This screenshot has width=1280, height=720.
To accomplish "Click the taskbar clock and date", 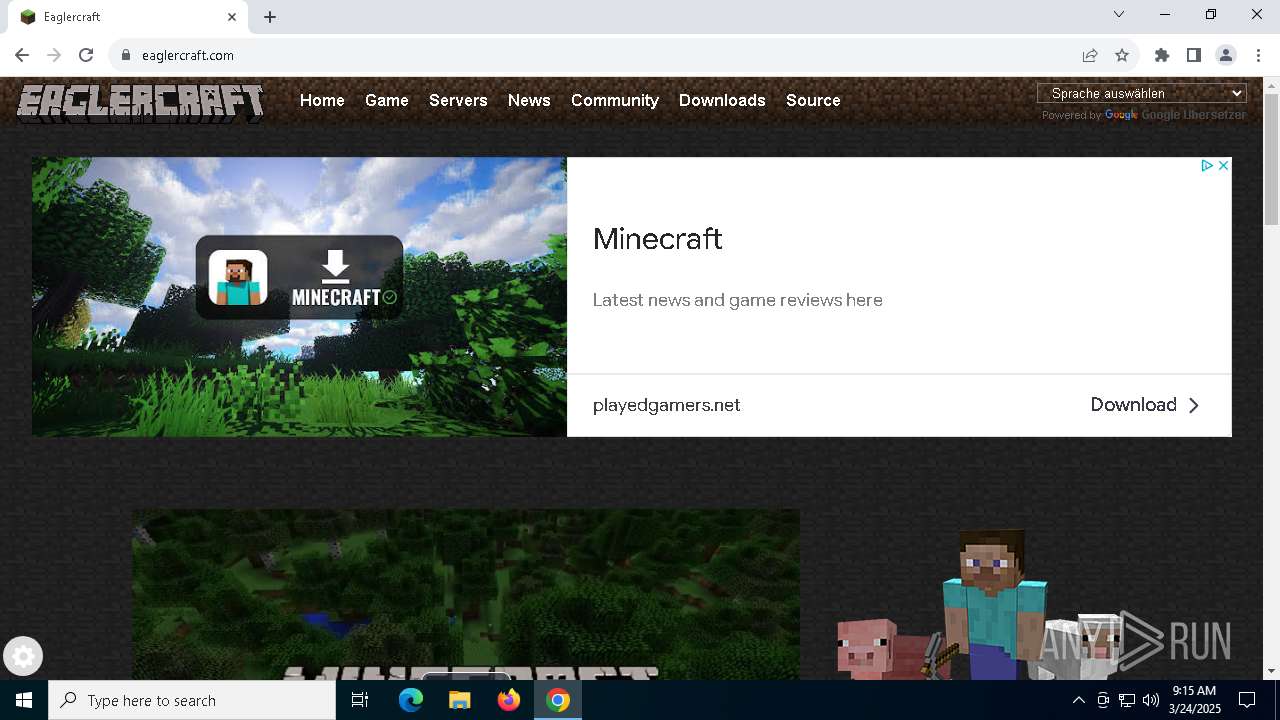I will [1194, 700].
